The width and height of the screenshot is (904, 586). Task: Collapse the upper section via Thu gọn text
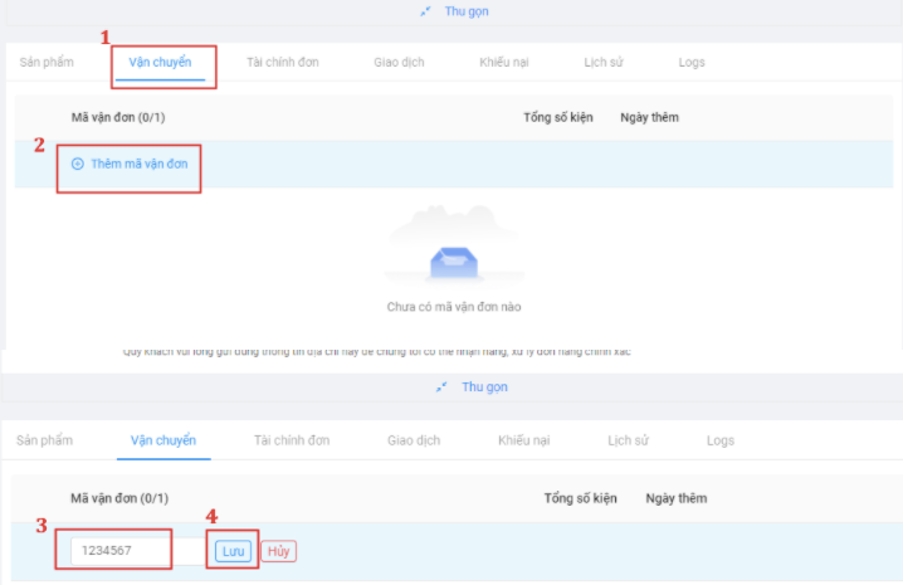click(466, 12)
